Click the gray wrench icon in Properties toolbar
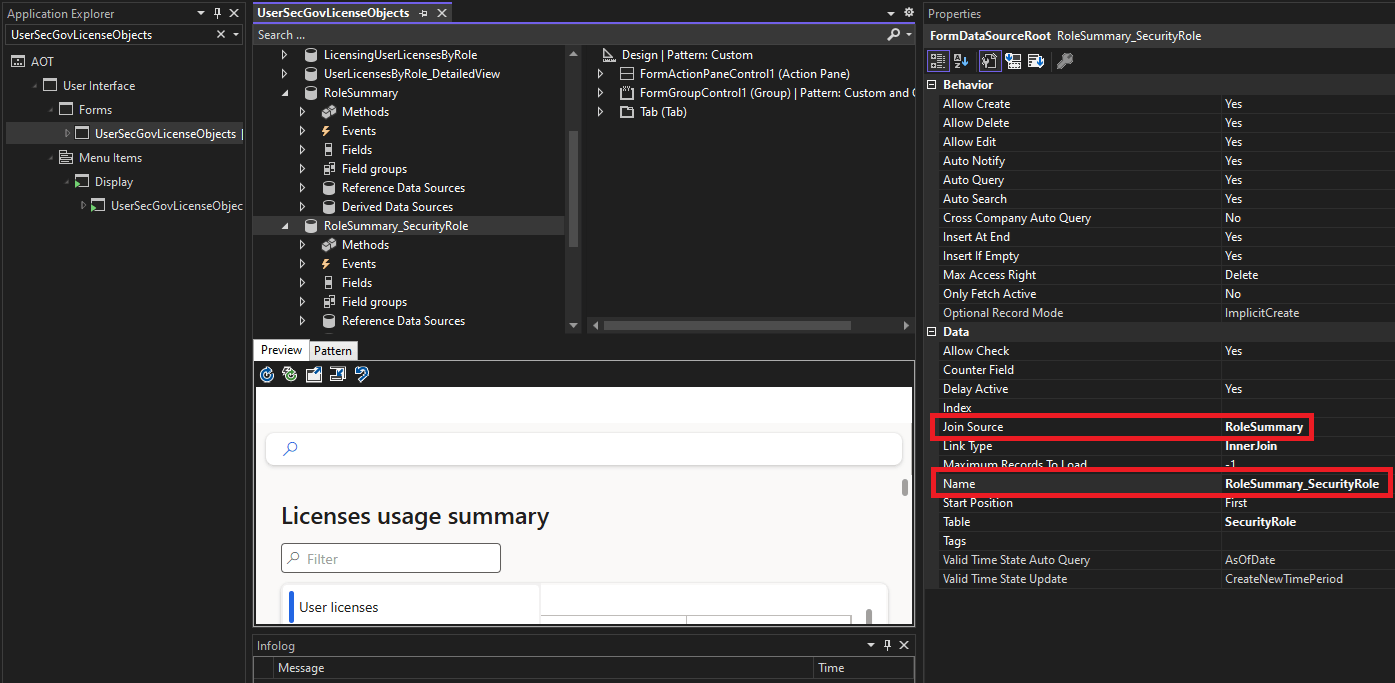The height and width of the screenshot is (683, 1395). click(x=1065, y=61)
